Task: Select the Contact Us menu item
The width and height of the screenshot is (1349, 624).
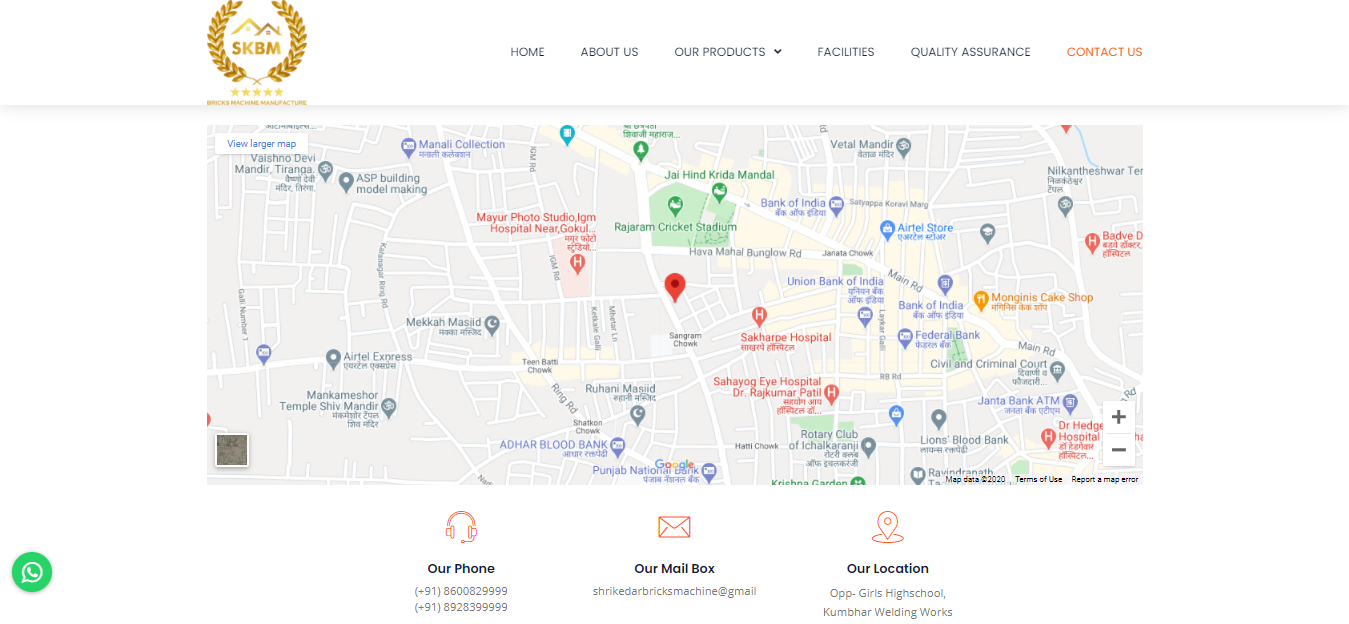Action: [x=1104, y=52]
